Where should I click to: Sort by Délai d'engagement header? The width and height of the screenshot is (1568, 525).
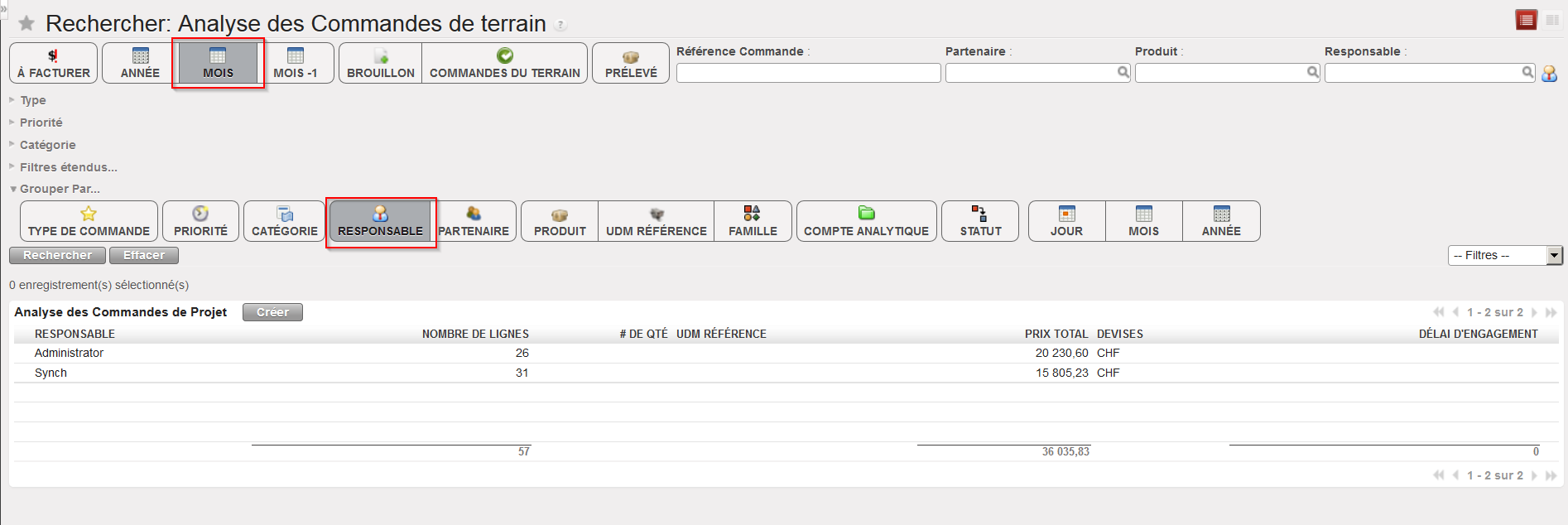[1478, 334]
